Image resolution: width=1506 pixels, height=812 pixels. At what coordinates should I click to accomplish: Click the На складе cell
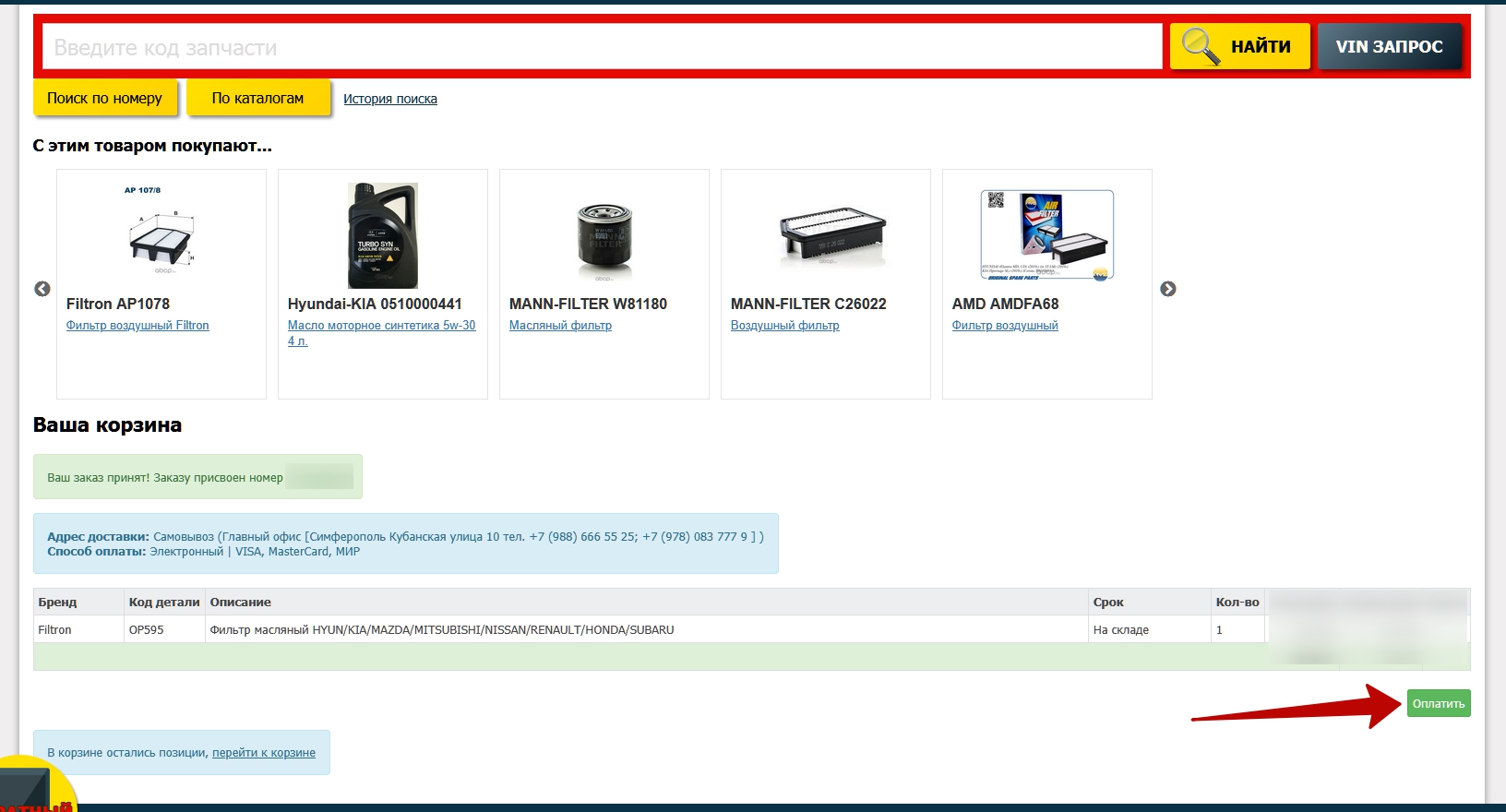(x=1150, y=629)
